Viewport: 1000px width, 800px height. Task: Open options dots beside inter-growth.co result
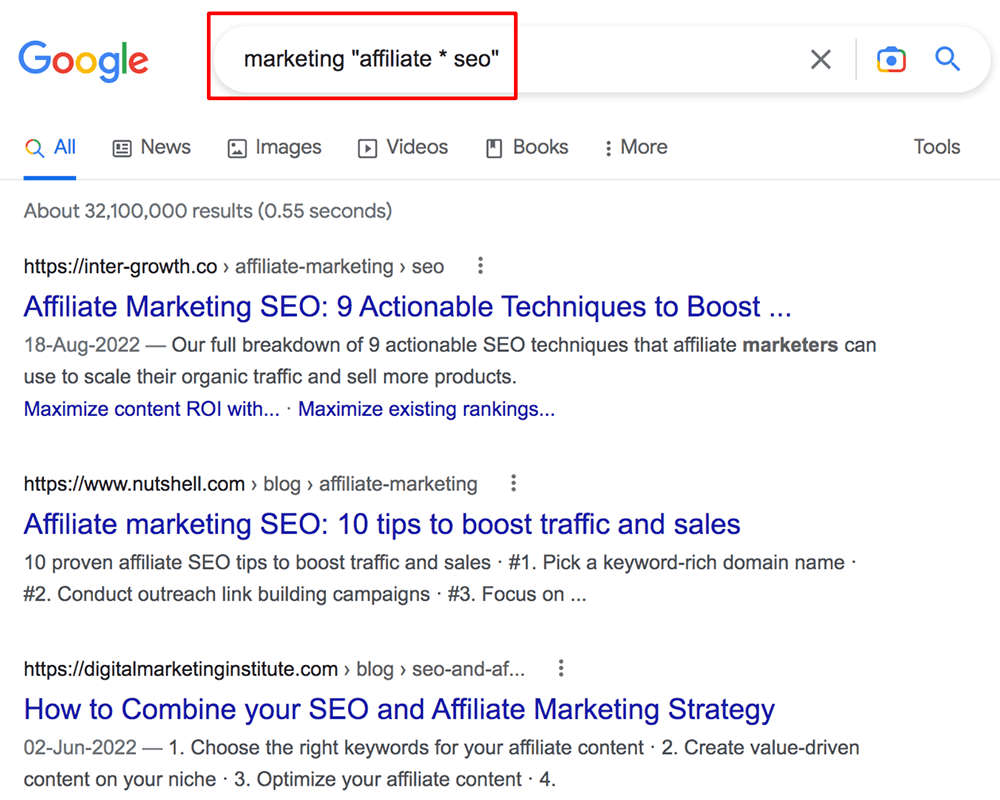[480, 265]
